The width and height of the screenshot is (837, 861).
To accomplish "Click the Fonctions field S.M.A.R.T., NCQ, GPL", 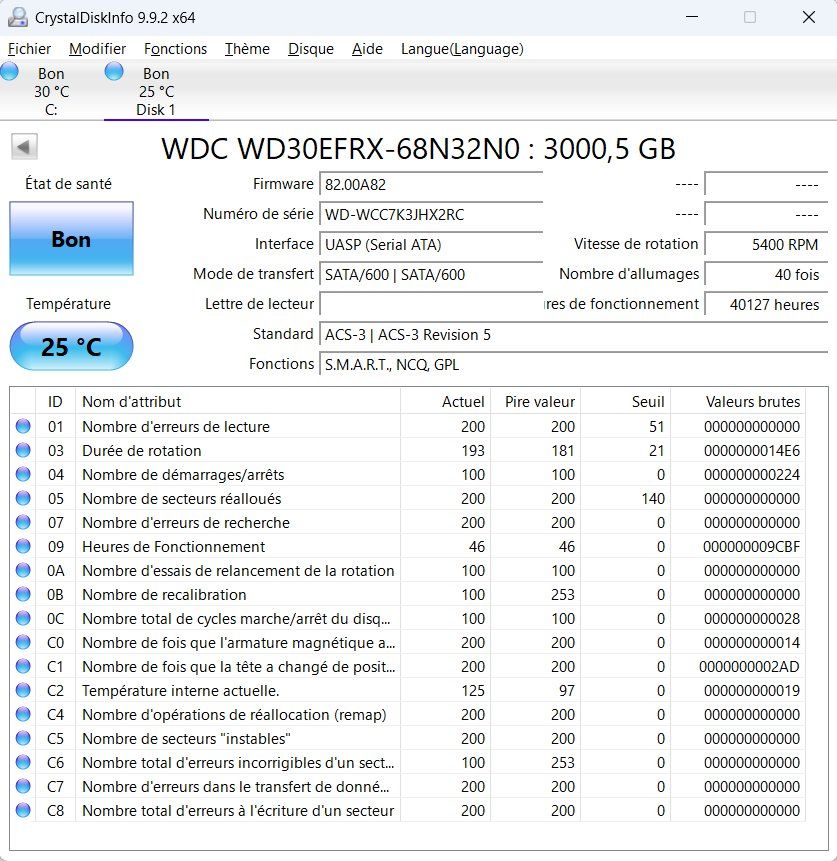I will [574, 364].
